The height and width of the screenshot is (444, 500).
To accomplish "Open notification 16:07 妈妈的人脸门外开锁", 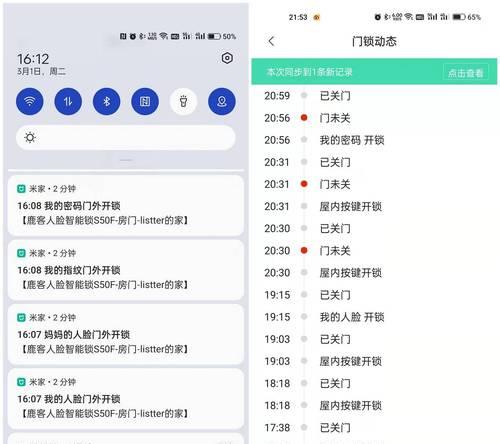I will [x=126, y=334].
